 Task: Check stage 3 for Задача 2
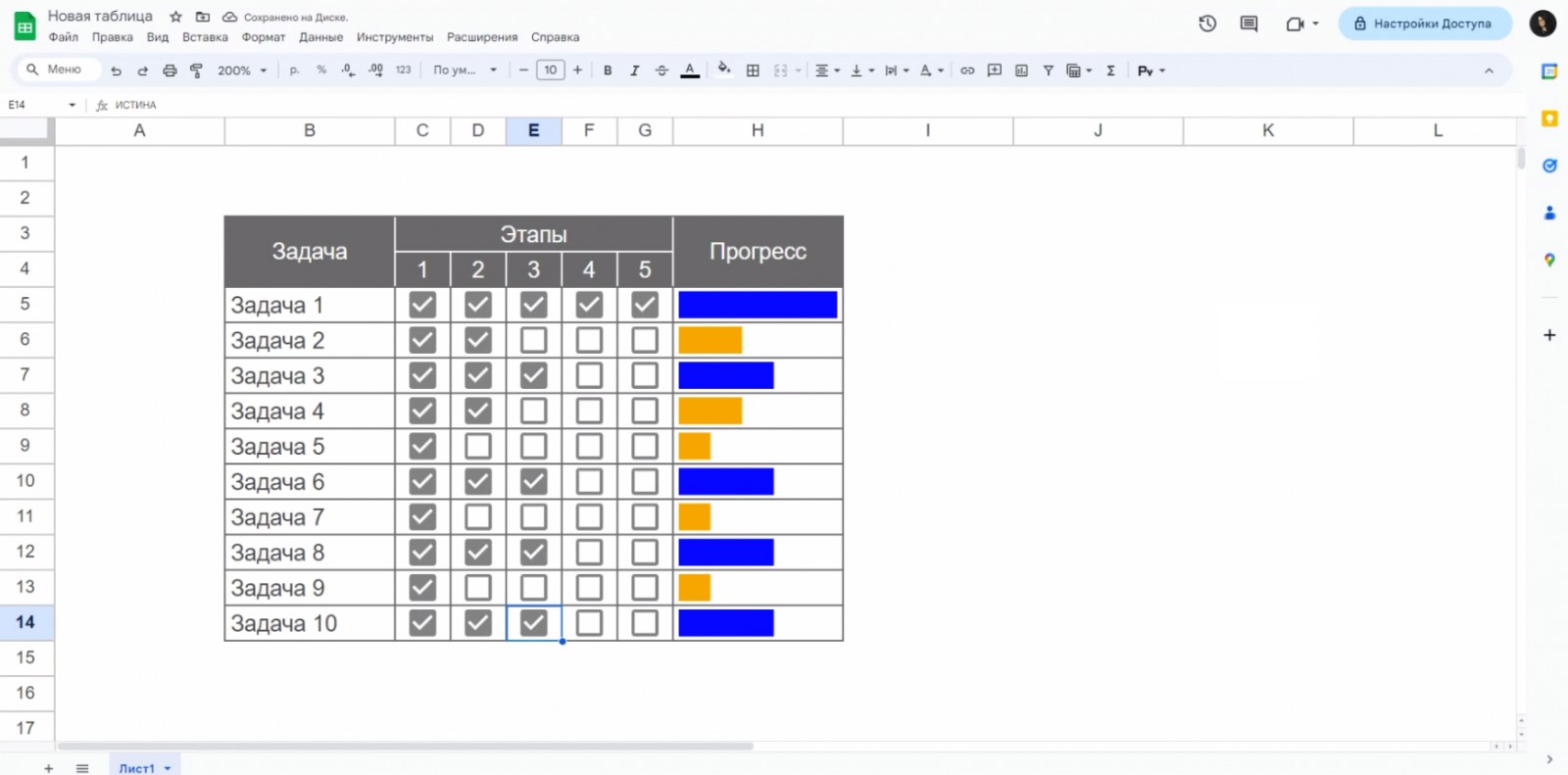coord(533,340)
